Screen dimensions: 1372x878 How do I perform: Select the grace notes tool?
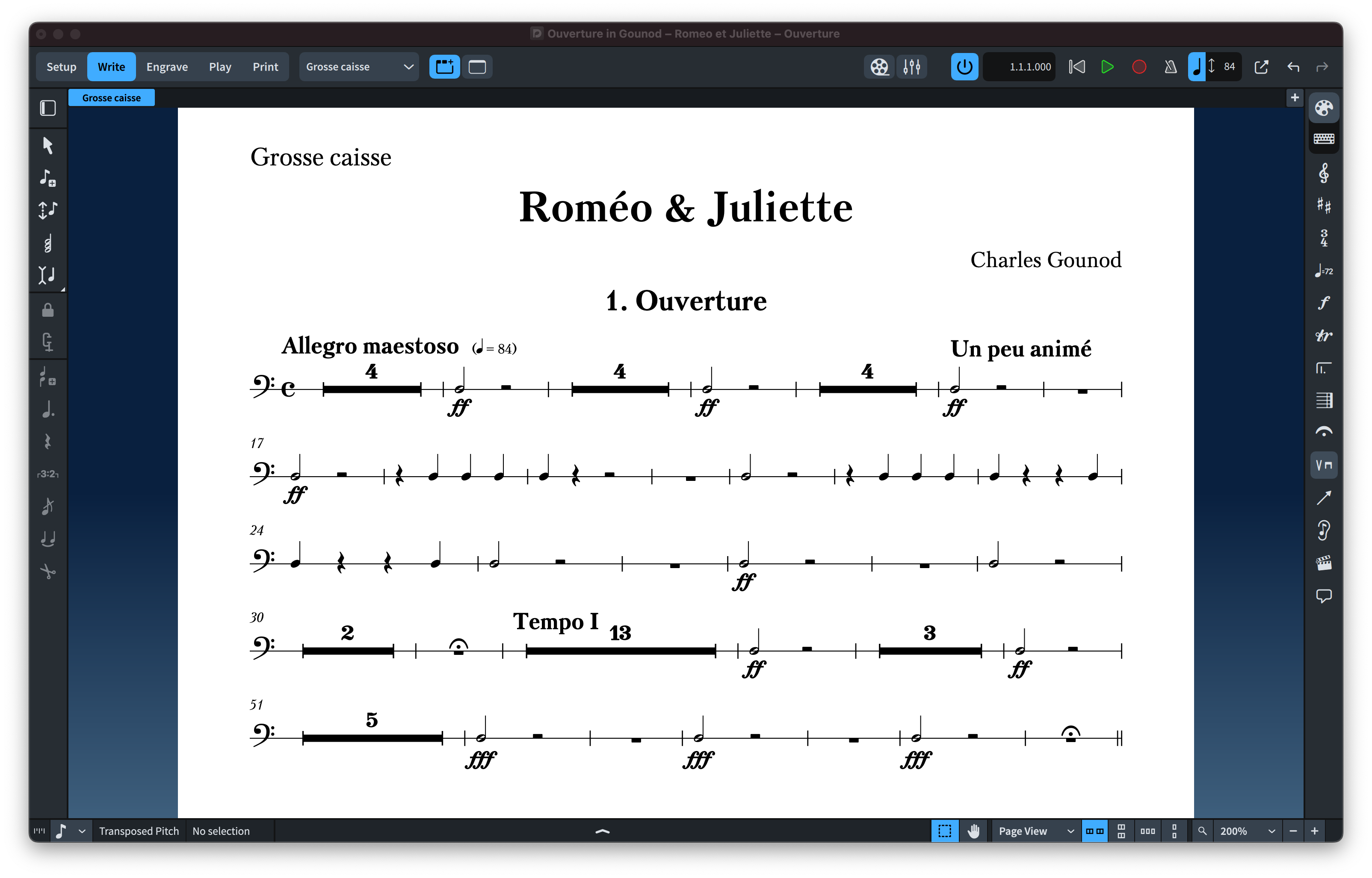point(48,506)
